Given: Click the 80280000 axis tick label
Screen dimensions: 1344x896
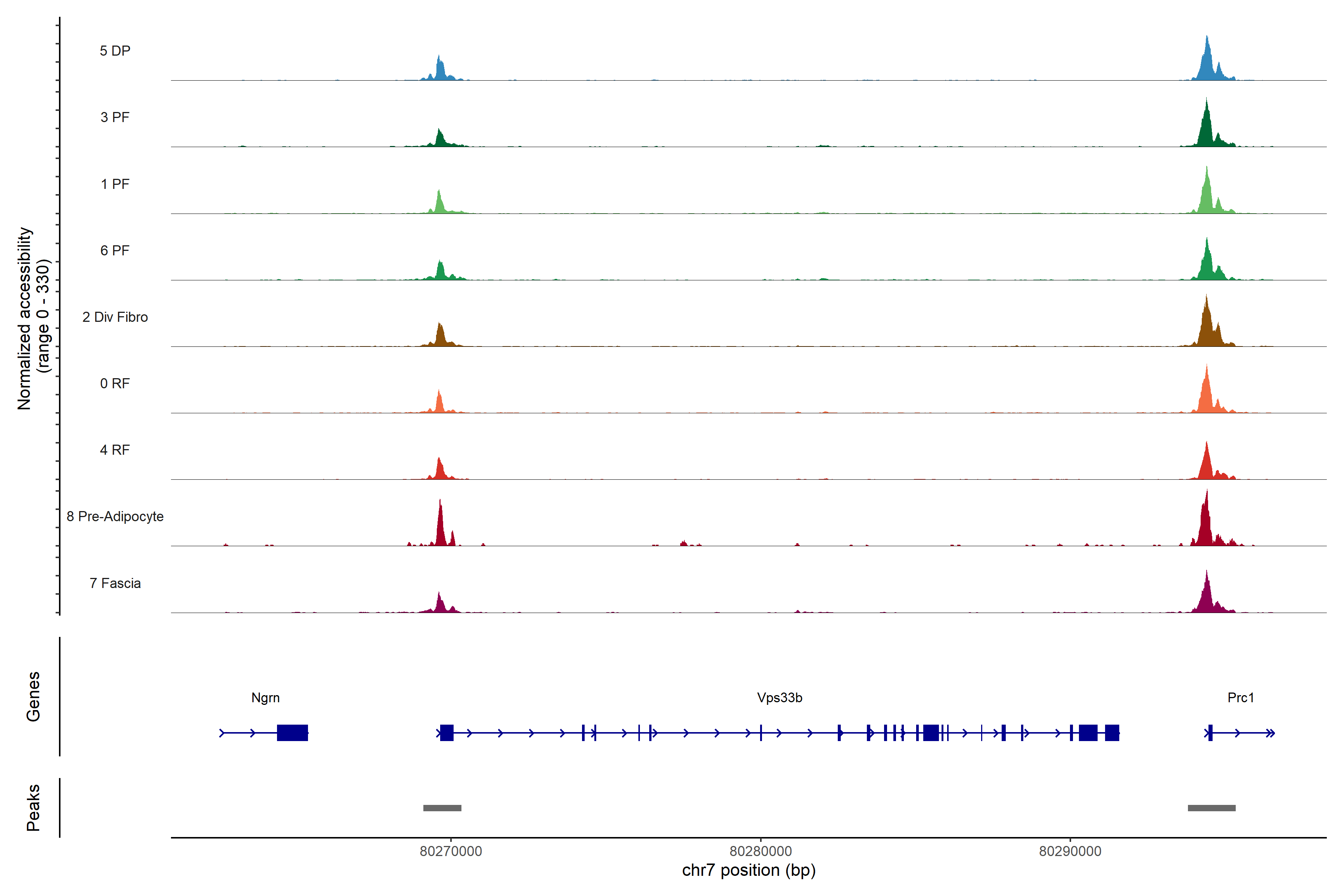Looking at the screenshot, I should (760, 852).
